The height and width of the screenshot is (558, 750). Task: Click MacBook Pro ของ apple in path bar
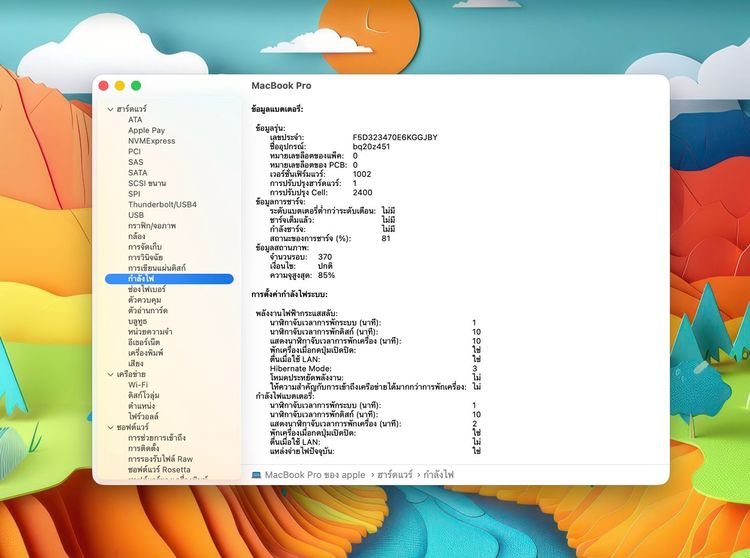(315, 475)
